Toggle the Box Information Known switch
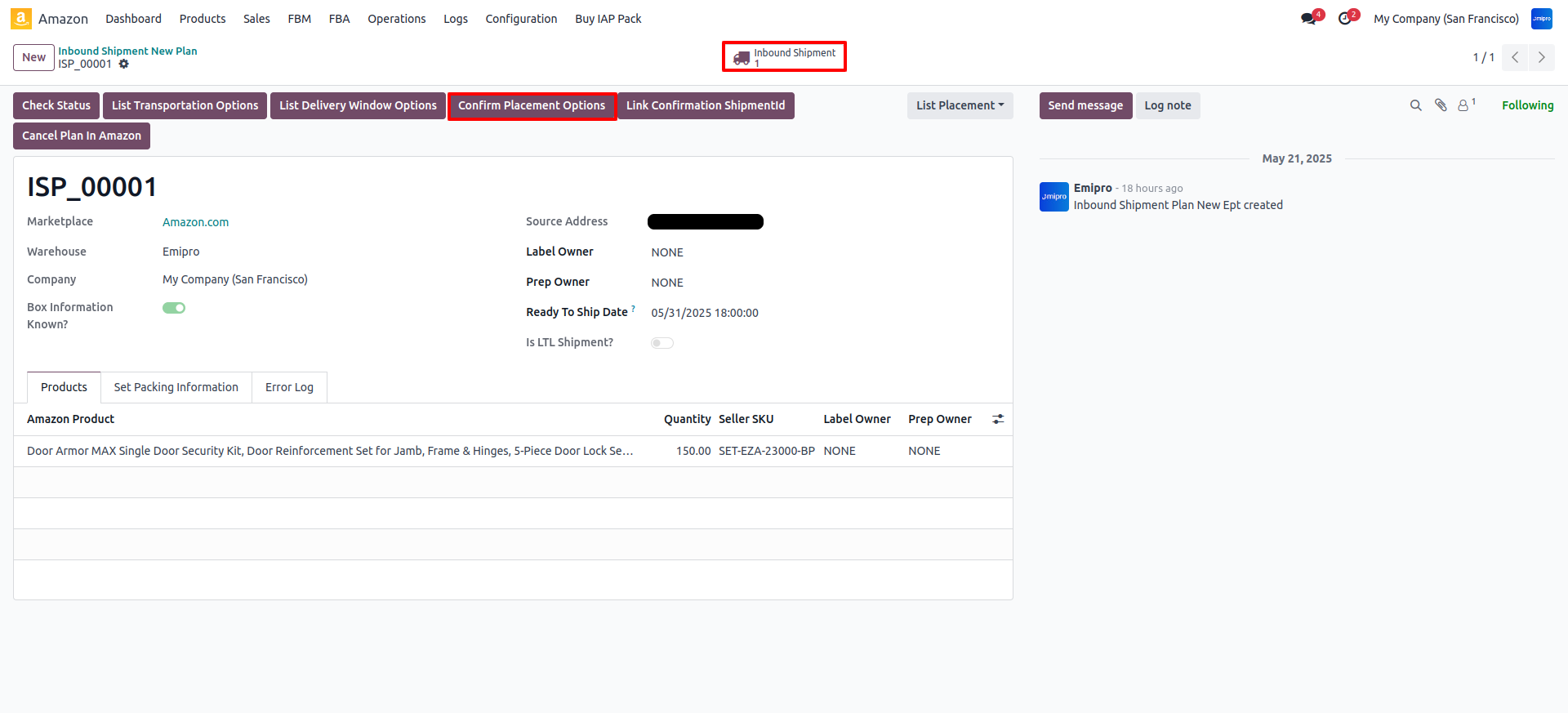Viewport: 1568px width, 713px height. coord(174,308)
